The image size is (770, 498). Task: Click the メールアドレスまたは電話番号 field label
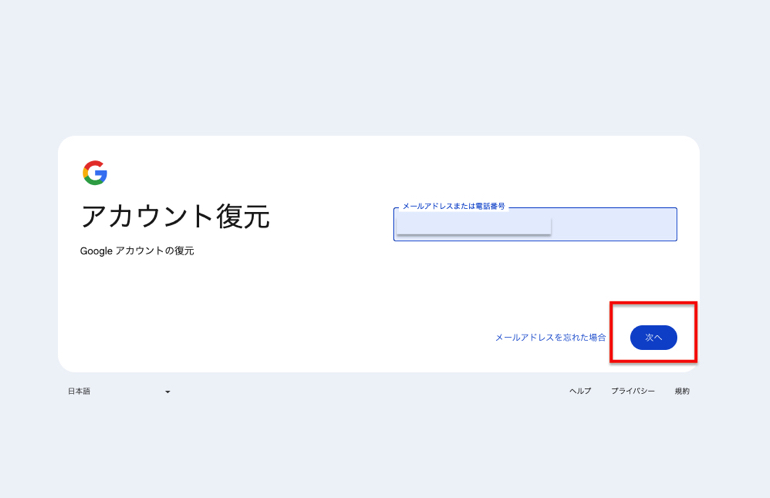(453, 206)
